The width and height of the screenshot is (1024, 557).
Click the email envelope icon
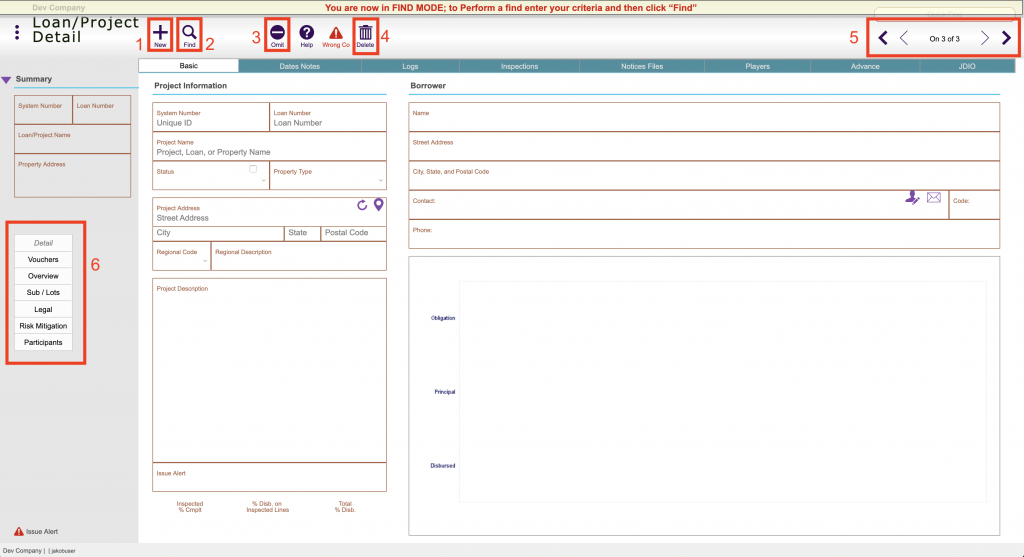click(x=934, y=197)
